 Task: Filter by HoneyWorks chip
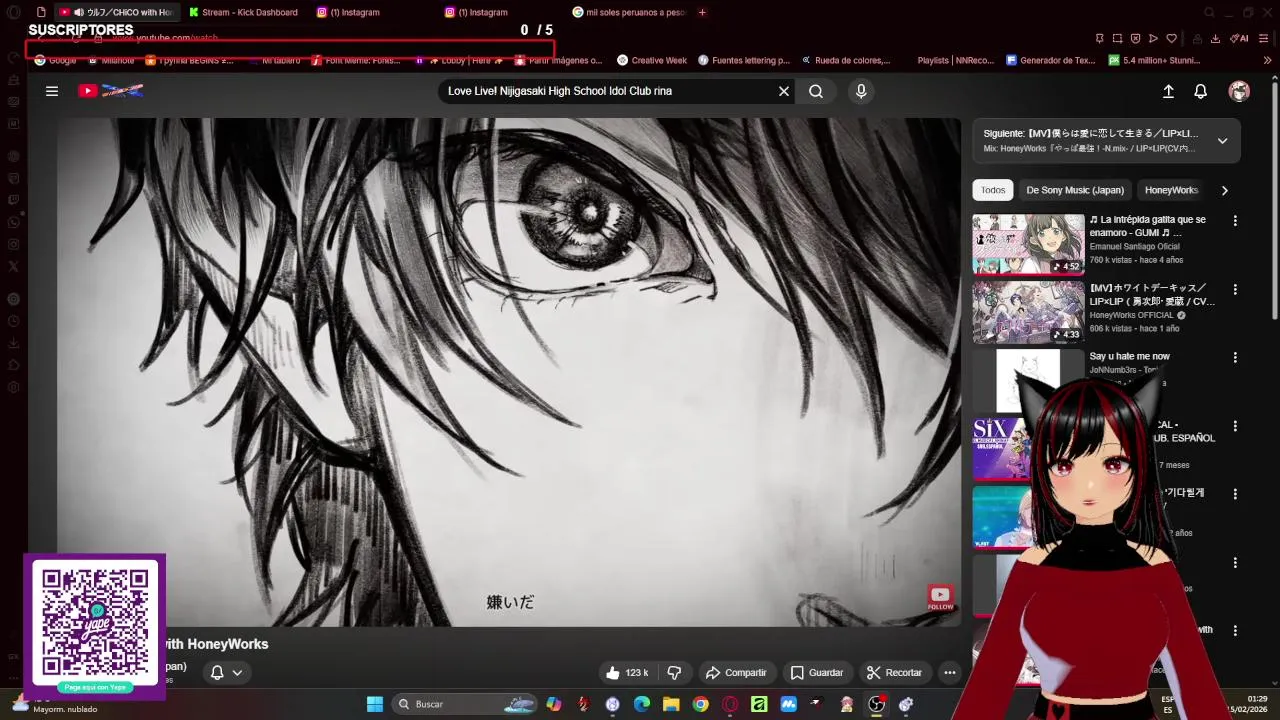coord(1171,190)
